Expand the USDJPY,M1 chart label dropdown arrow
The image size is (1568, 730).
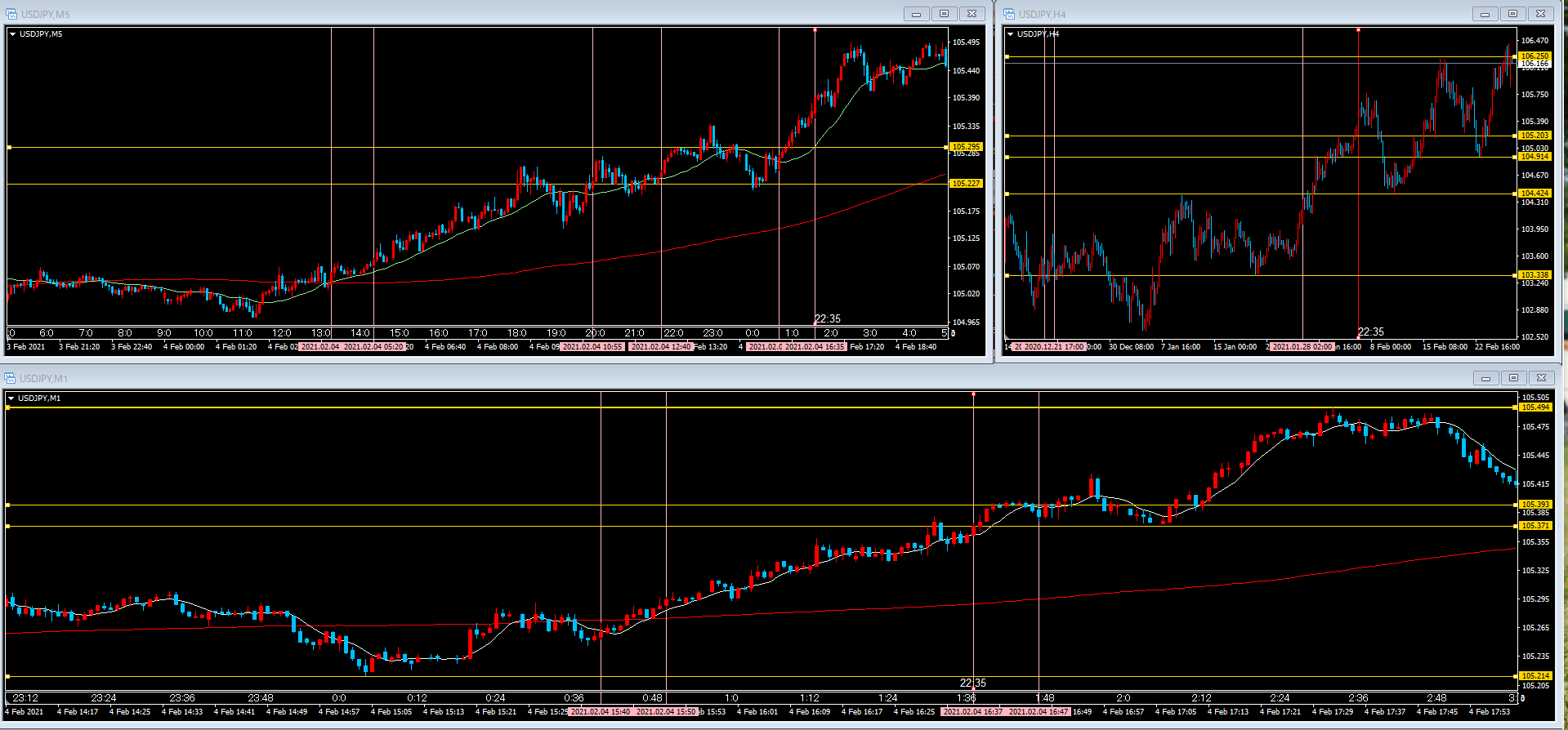[11, 398]
